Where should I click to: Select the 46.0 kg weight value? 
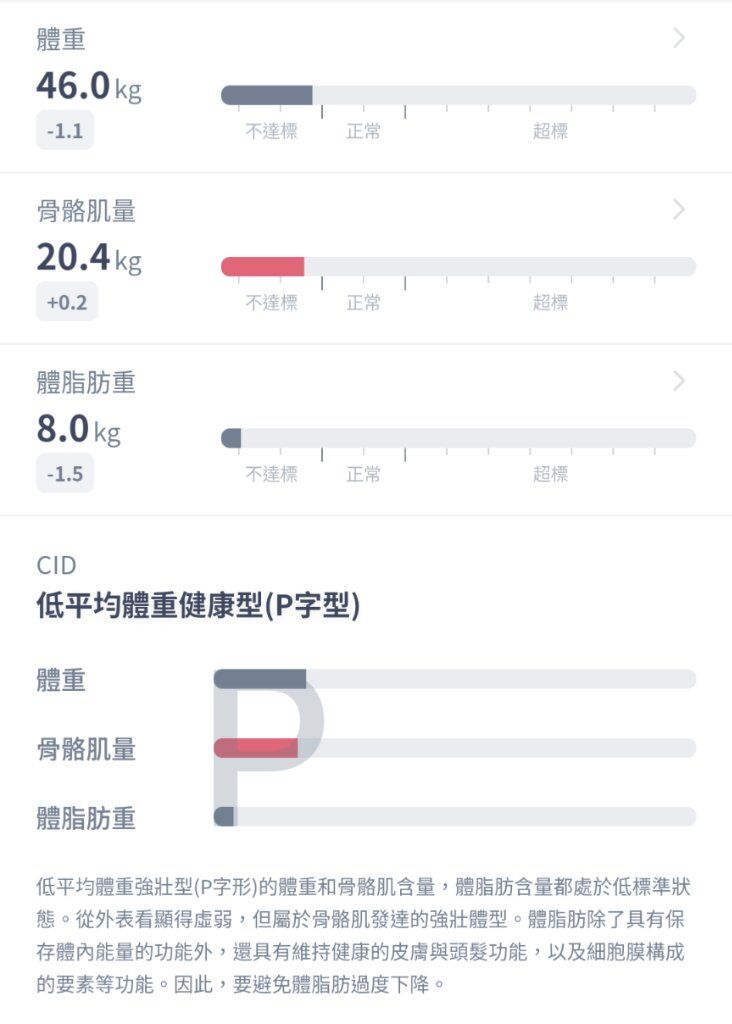89,86
